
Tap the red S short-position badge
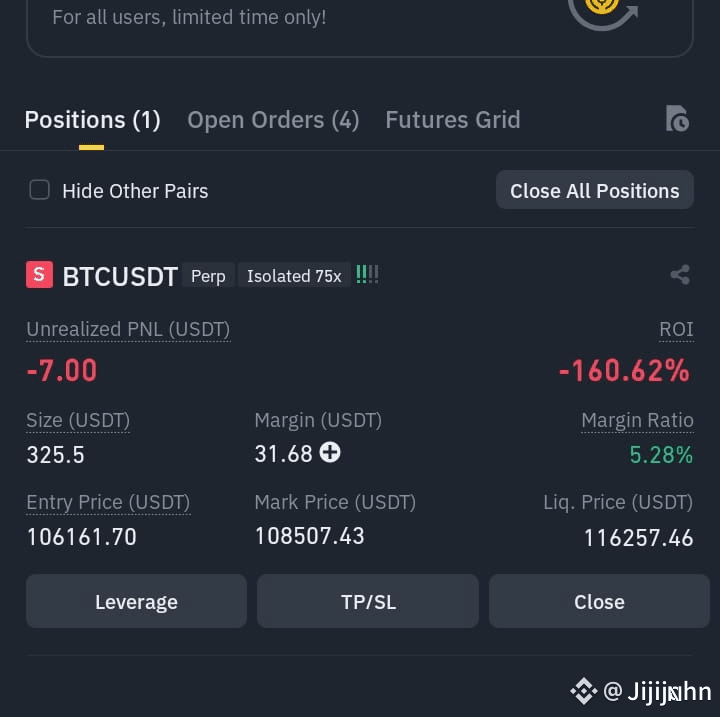click(39, 275)
